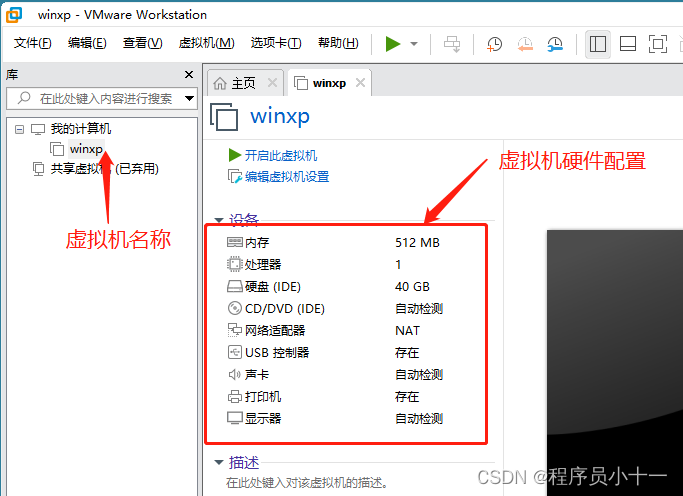
Task: Click the VMware Workstation title bar icon
Action: (14, 15)
